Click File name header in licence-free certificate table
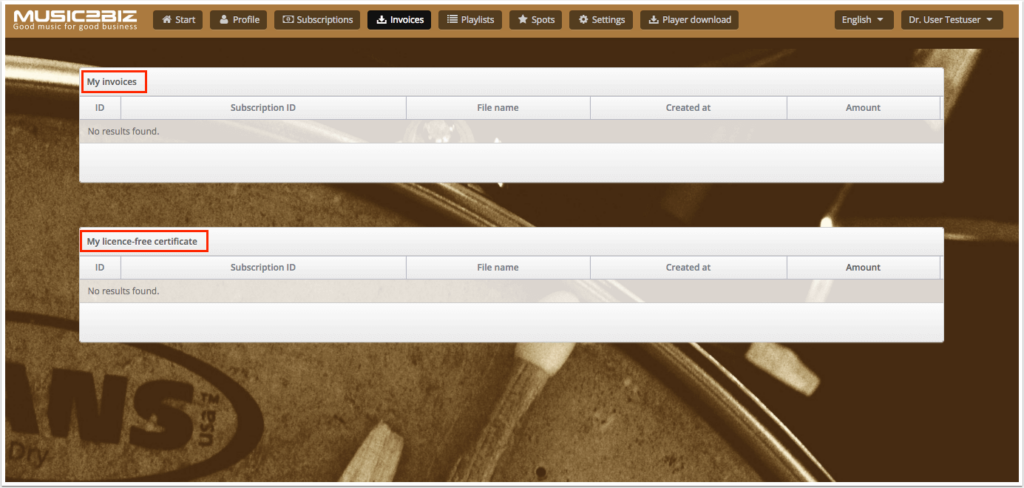 (498, 267)
